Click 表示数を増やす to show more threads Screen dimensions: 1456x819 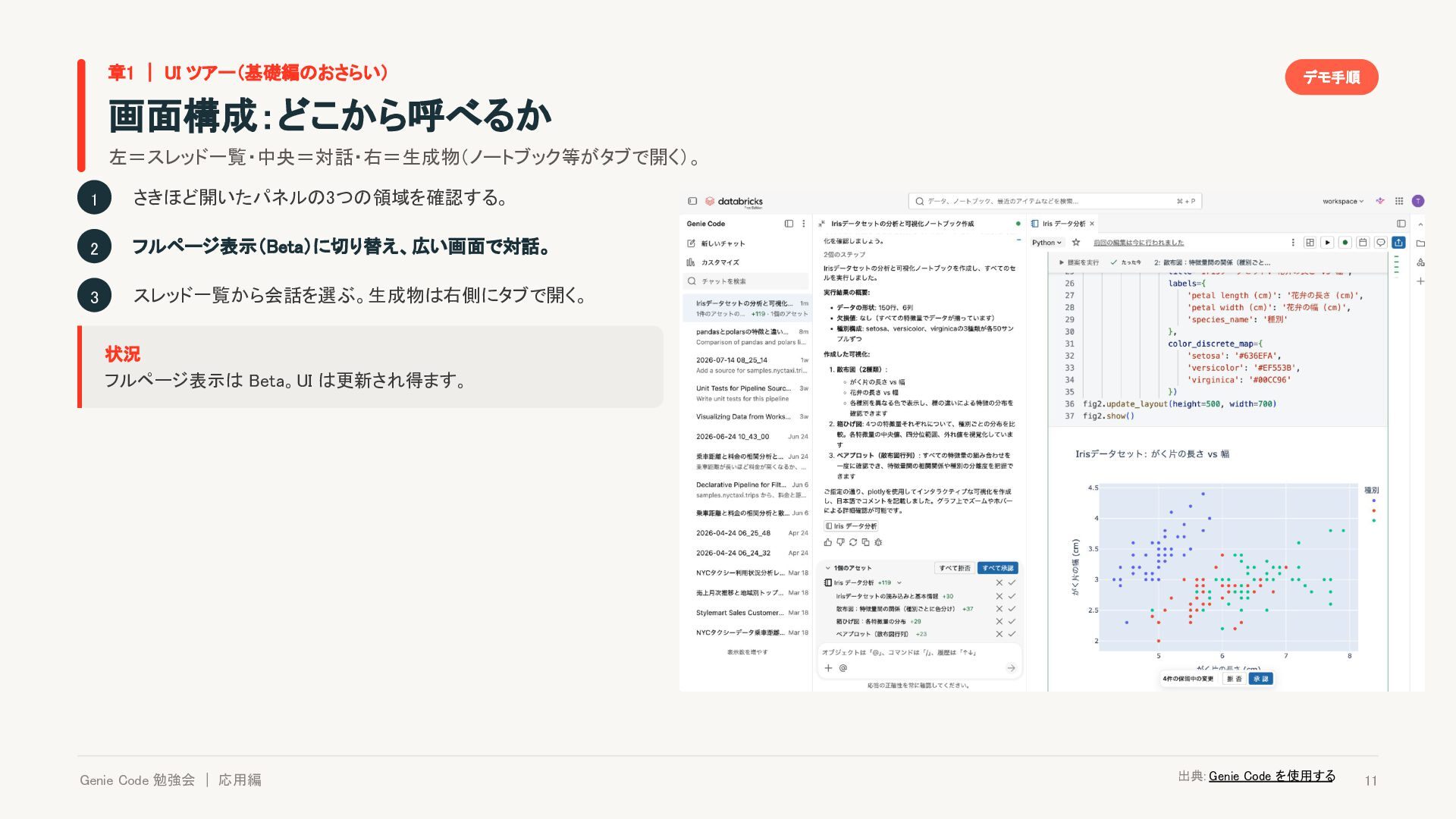[747, 652]
